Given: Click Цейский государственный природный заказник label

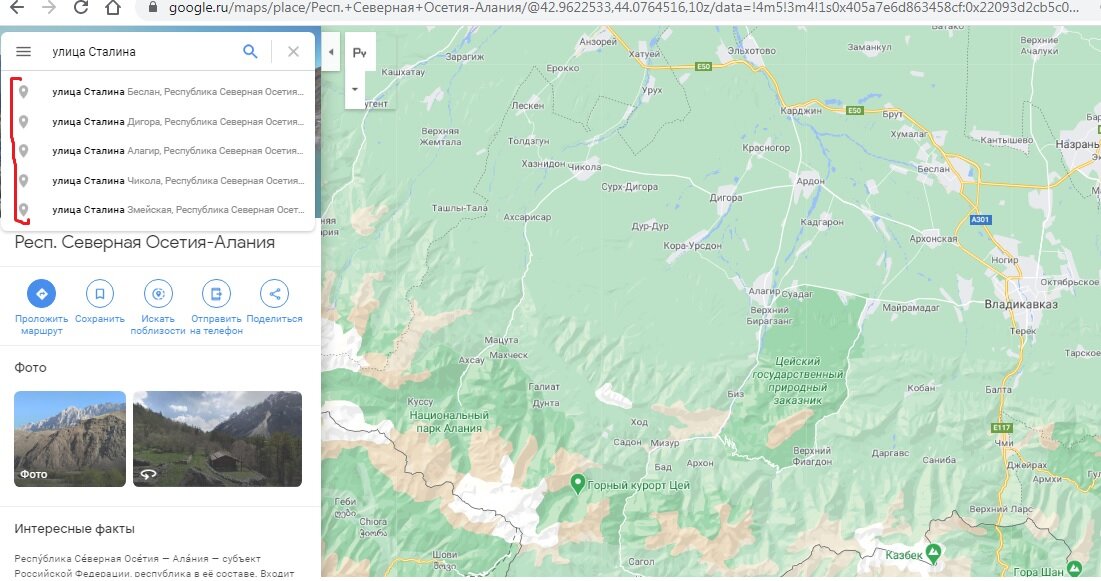Looking at the screenshot, I should coord(798,381).
